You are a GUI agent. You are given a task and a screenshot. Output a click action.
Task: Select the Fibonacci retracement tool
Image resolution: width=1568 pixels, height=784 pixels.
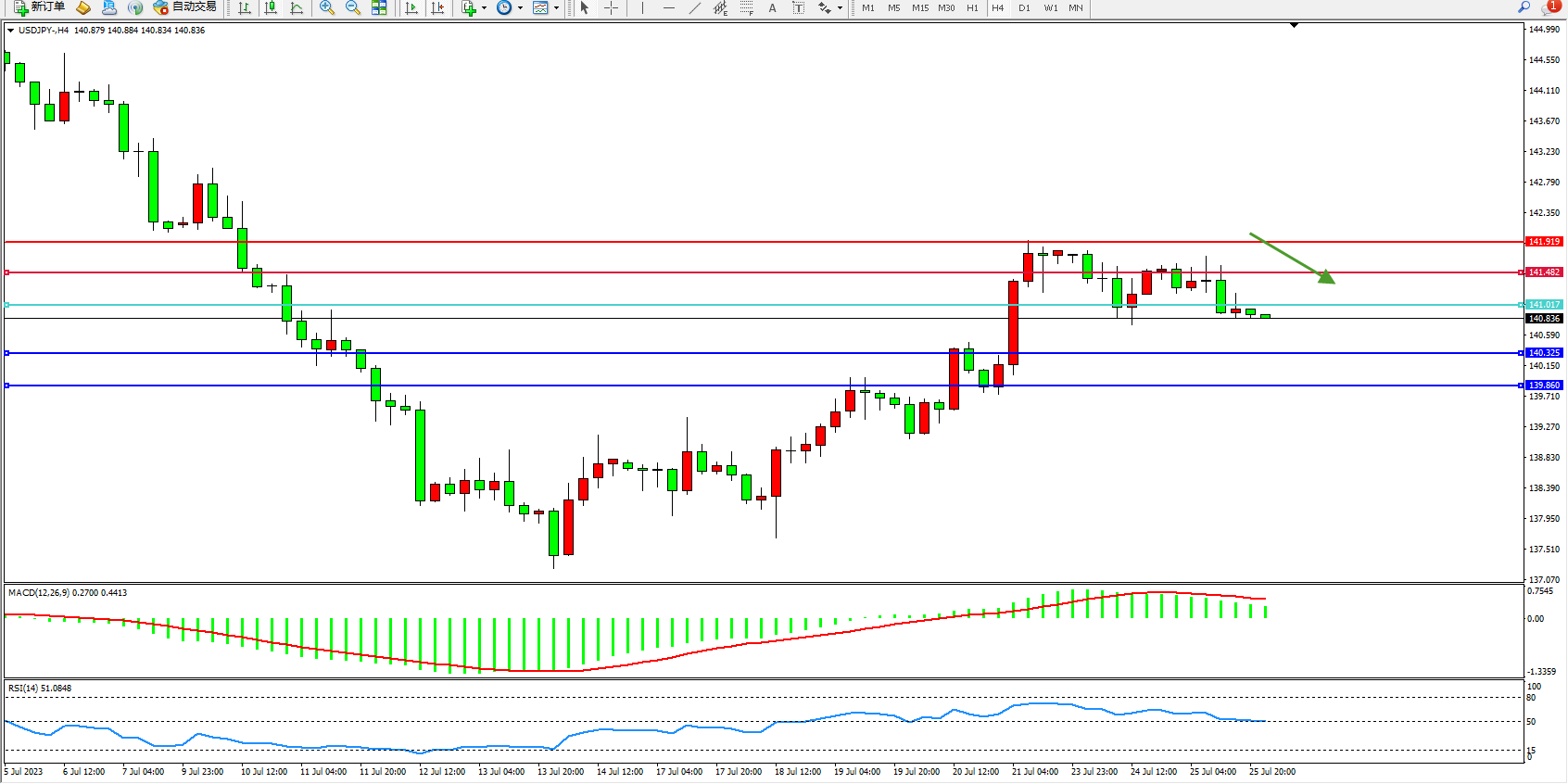(747, 7)
